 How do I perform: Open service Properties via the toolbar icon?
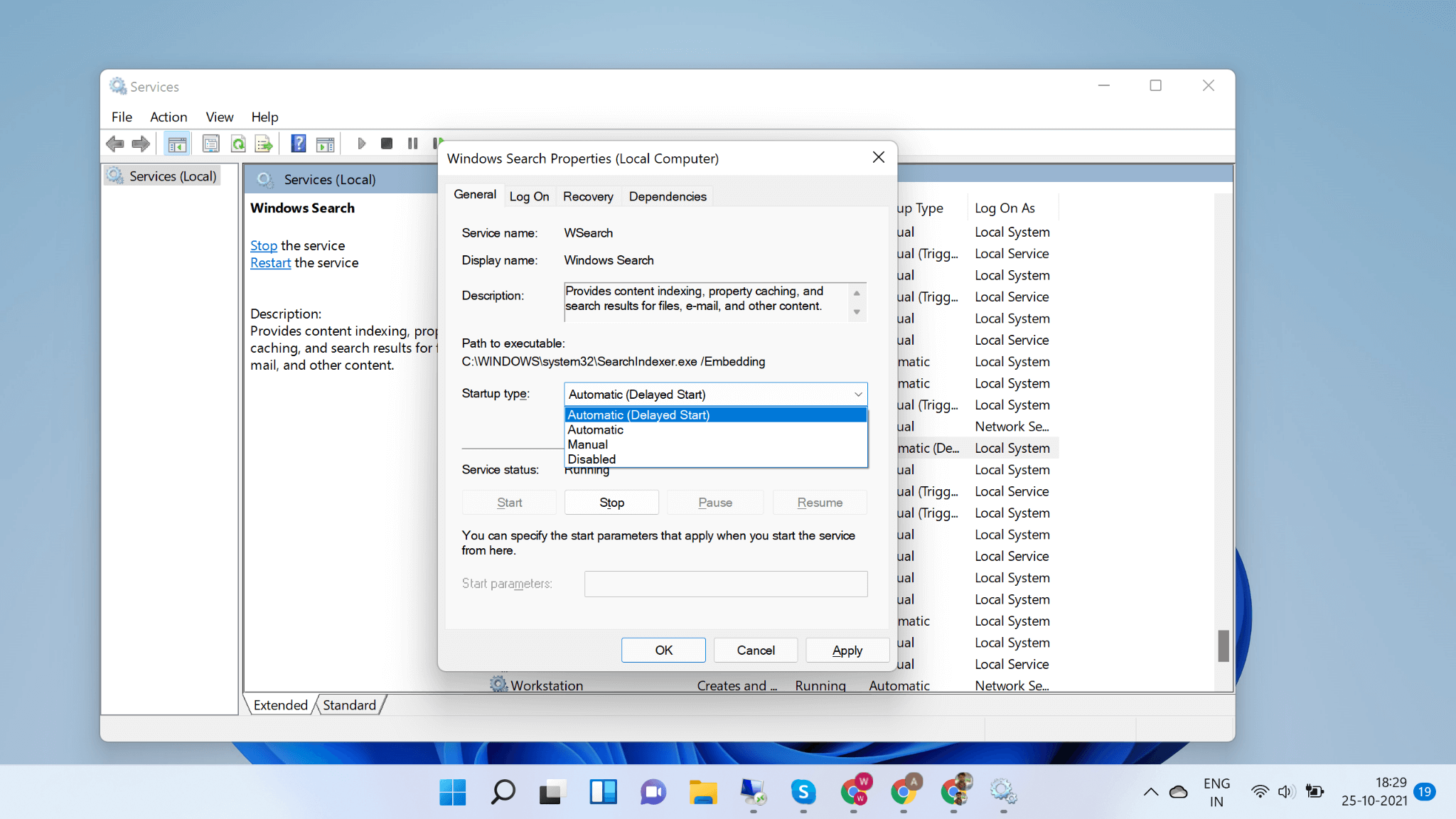click(x=210, y=143)
